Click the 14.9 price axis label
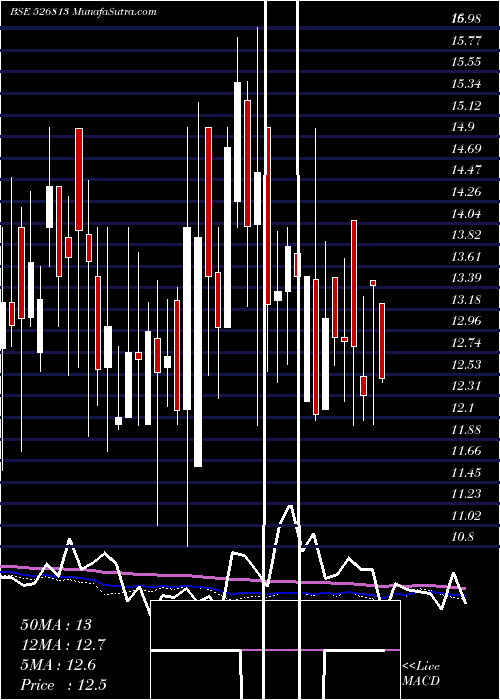The width and height of the screenshot is (500, 700). [x=463, y=127]
